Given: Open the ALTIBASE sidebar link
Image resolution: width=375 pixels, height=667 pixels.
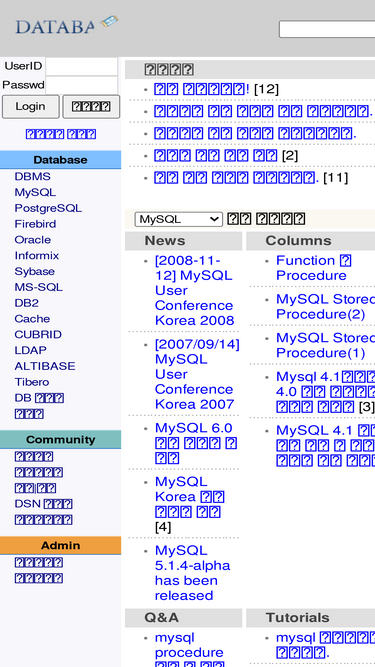Looking at the screenshot, I should [45, 366].
